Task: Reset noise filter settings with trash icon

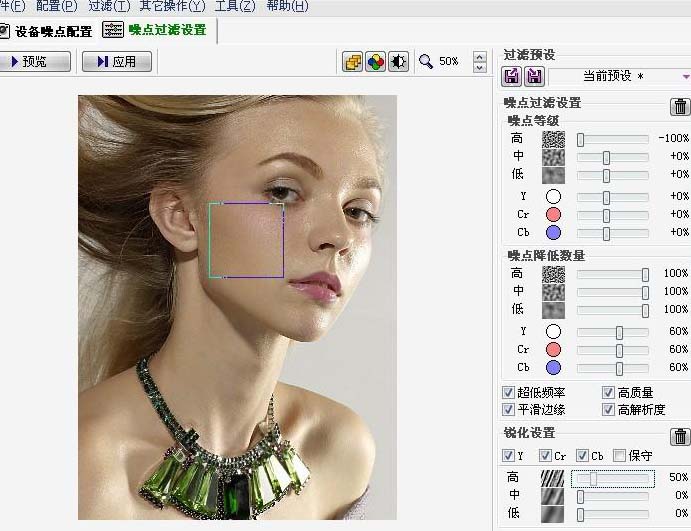Action: (x=680, y=106)
